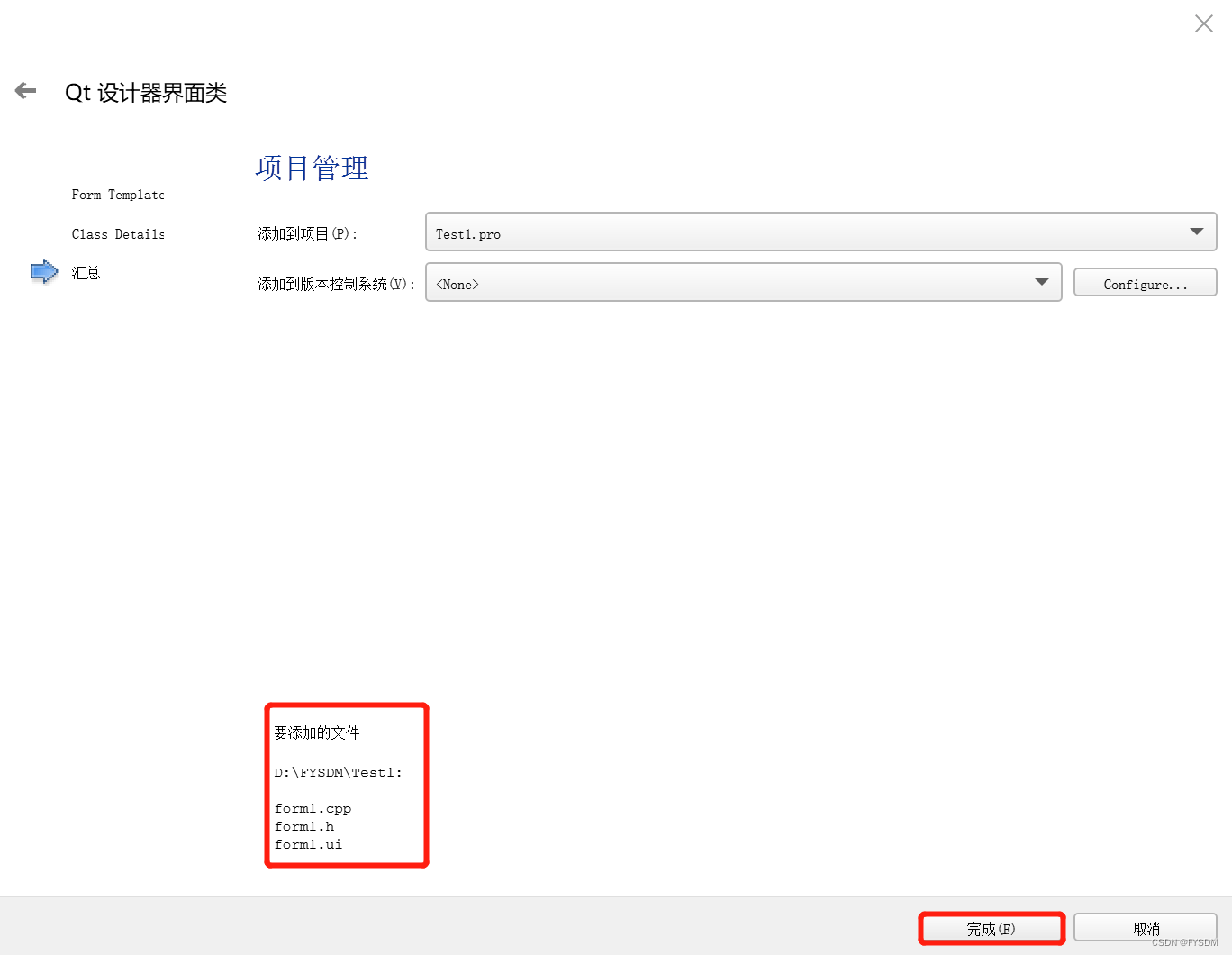Click the 添加到项目(P): label
Image resolution: width=1232 pixels, height=955 pixels.
[x=307, y=233]
